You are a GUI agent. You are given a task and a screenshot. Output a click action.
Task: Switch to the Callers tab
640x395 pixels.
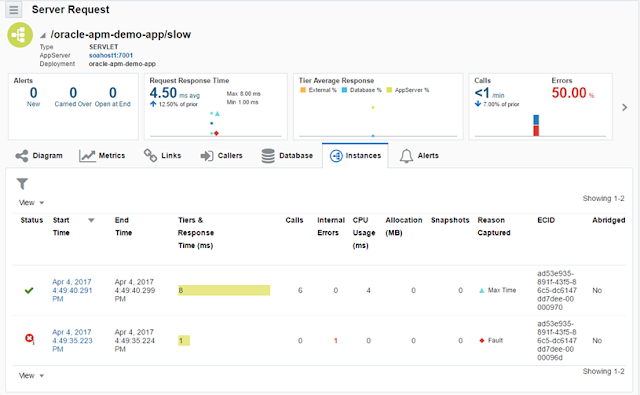pyautogui.click(x=222, y=156)
